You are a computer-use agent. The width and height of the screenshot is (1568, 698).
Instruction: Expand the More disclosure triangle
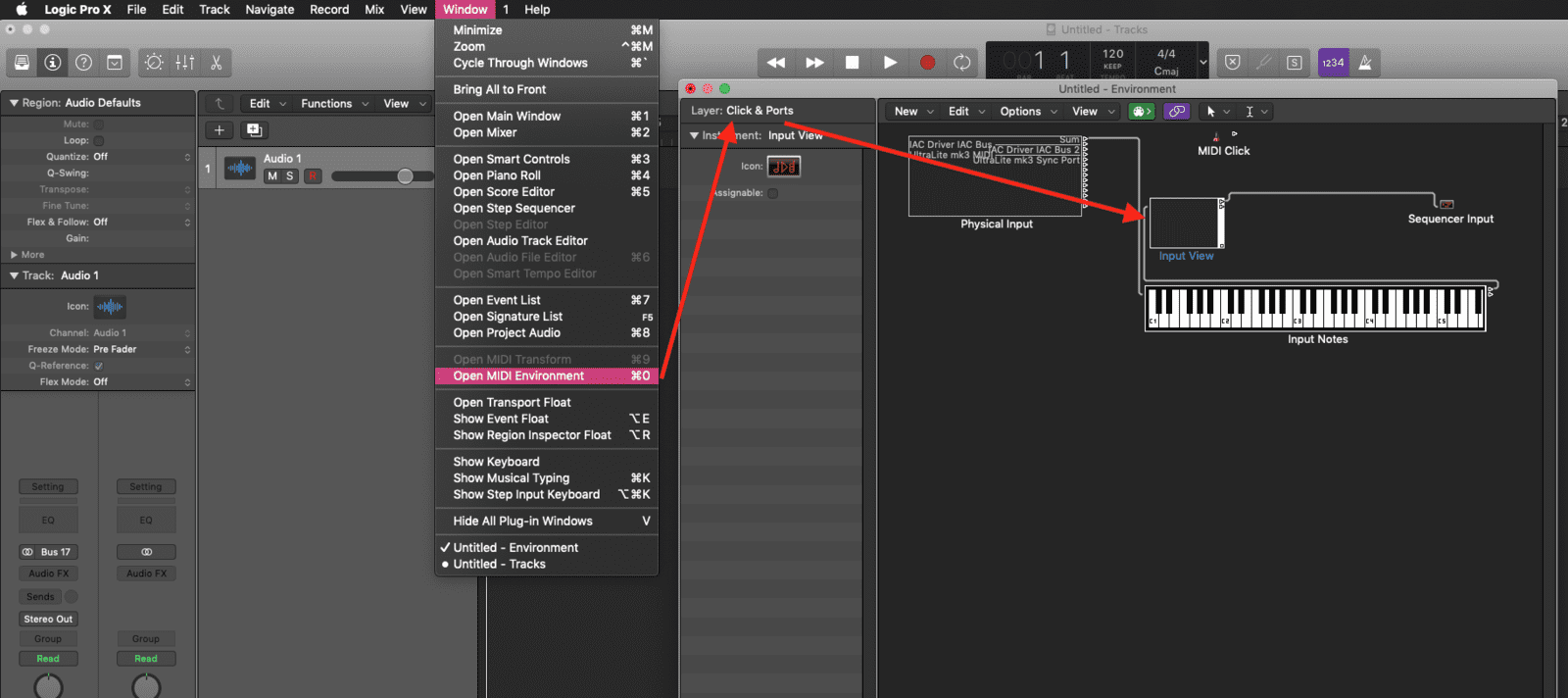[14, 255]
